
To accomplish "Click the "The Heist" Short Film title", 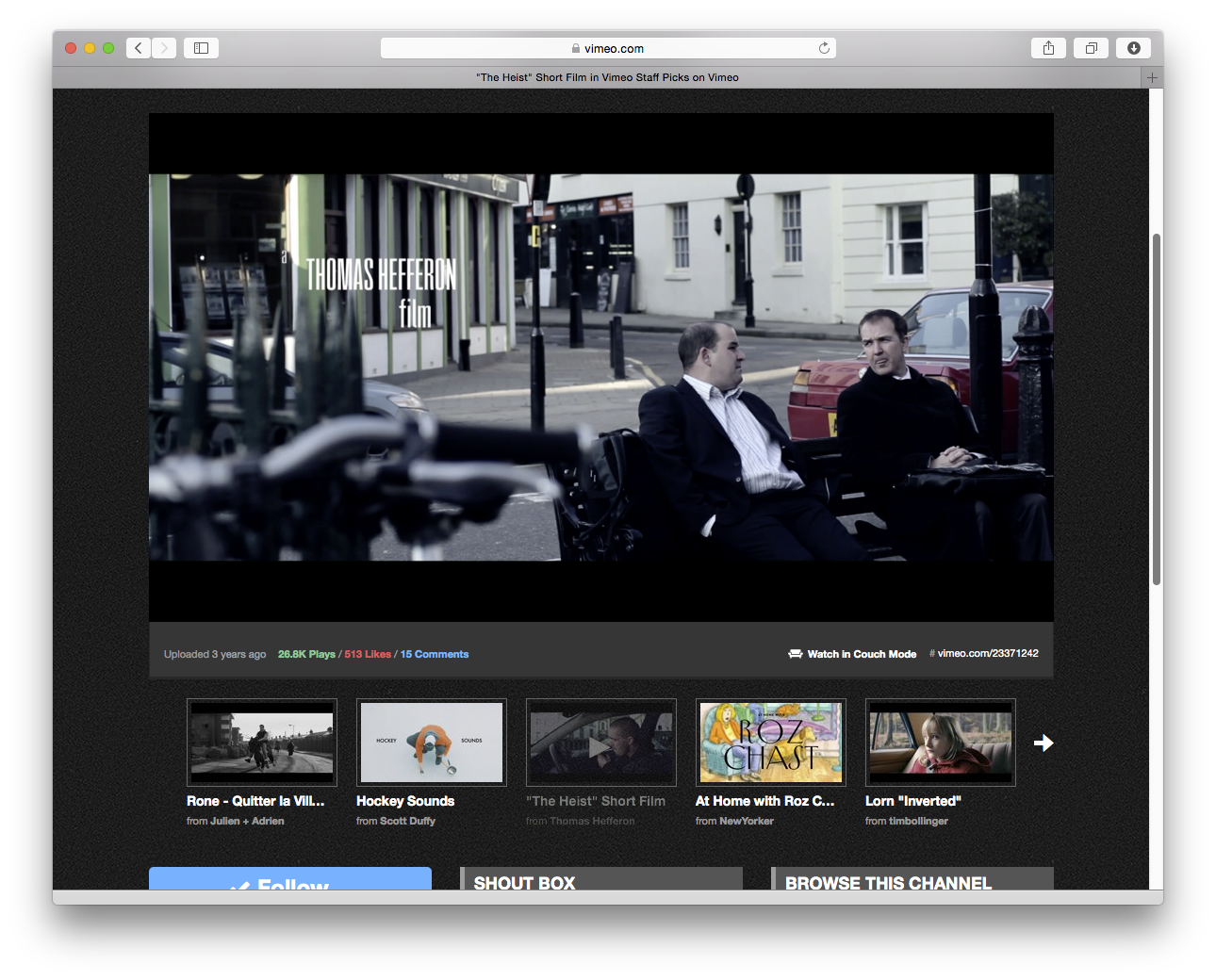I will point(596,801).
